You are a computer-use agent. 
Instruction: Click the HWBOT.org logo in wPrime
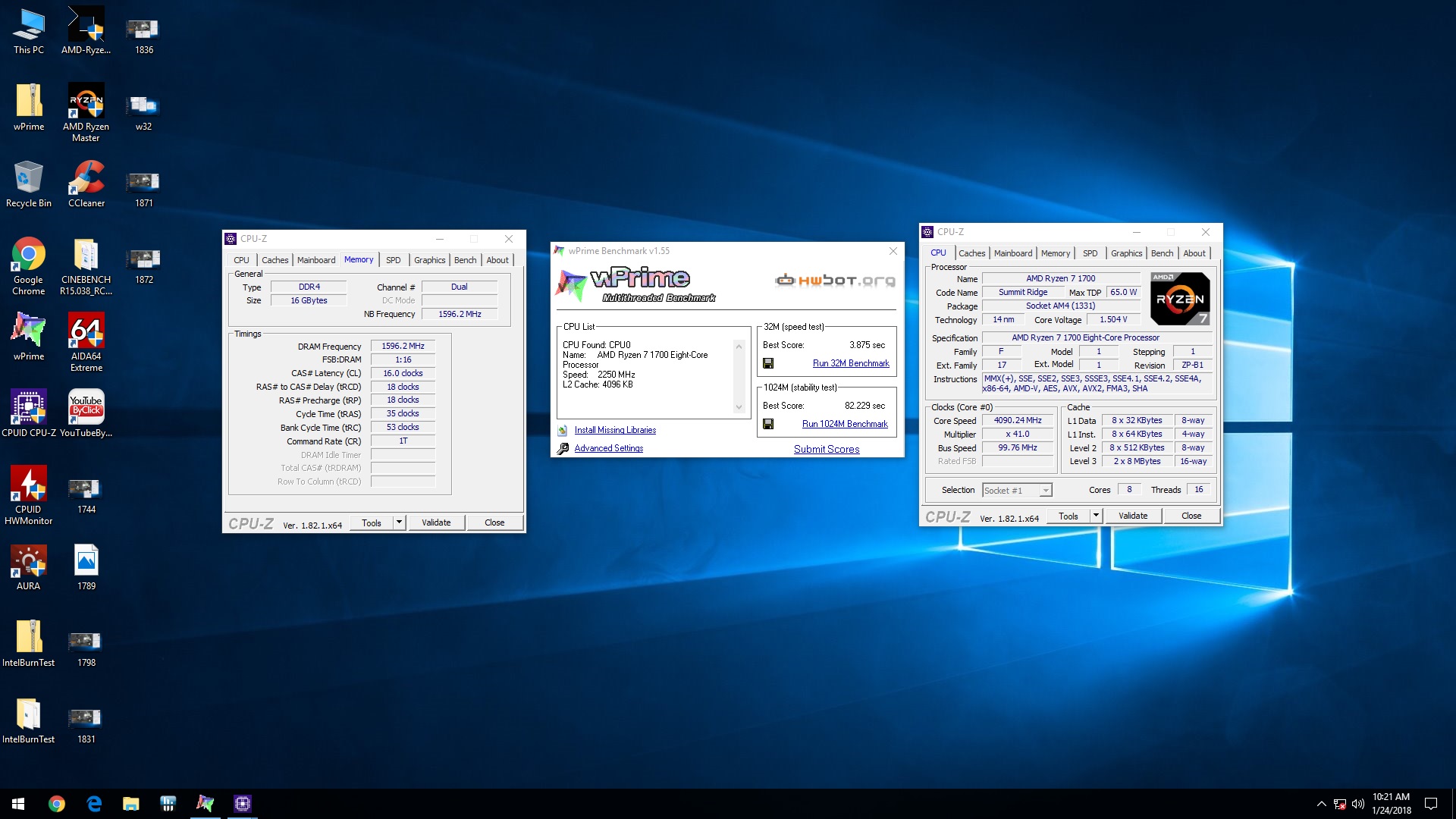pos(835,281)
